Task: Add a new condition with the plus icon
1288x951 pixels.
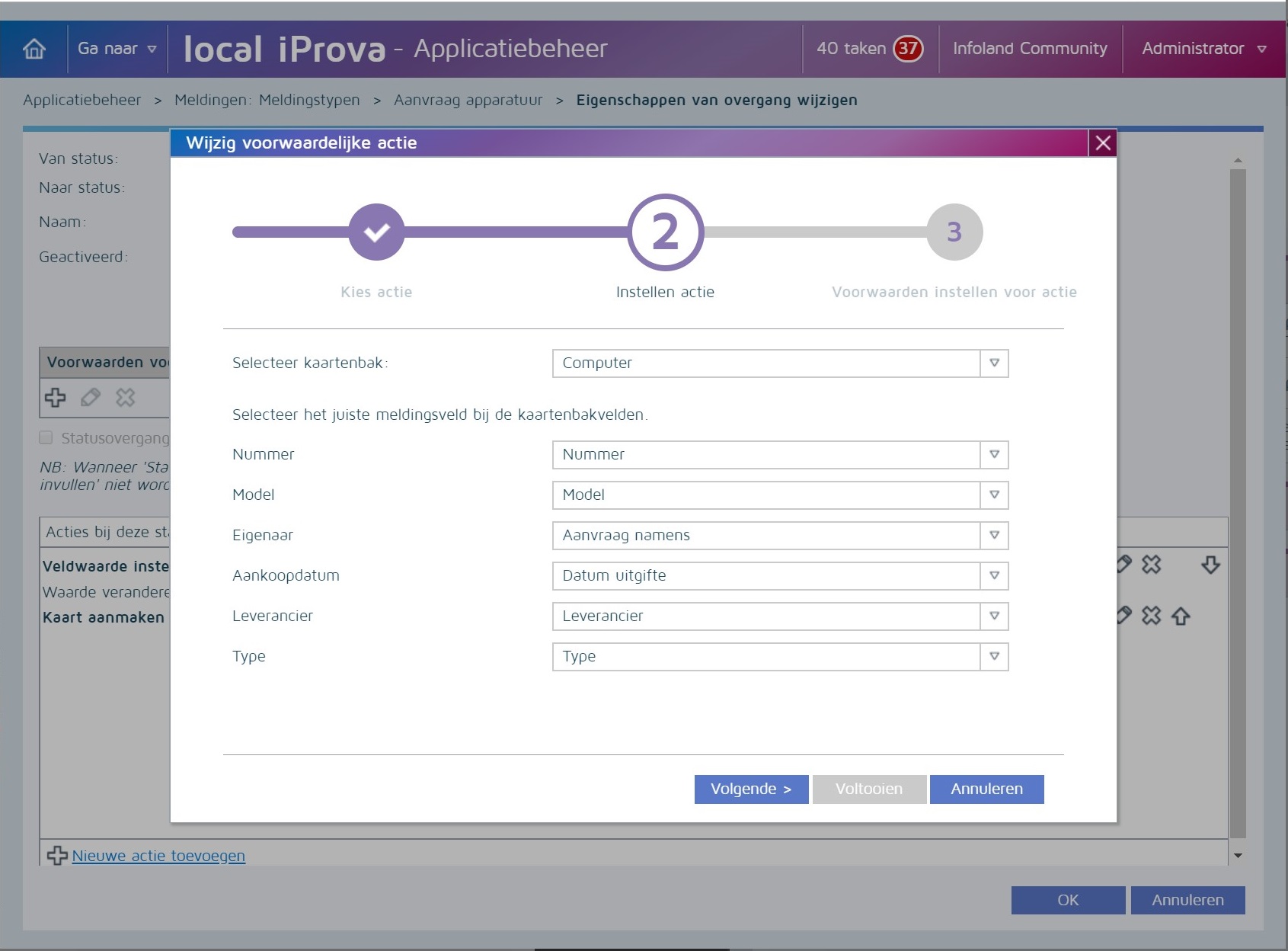Action: [55, 398]
